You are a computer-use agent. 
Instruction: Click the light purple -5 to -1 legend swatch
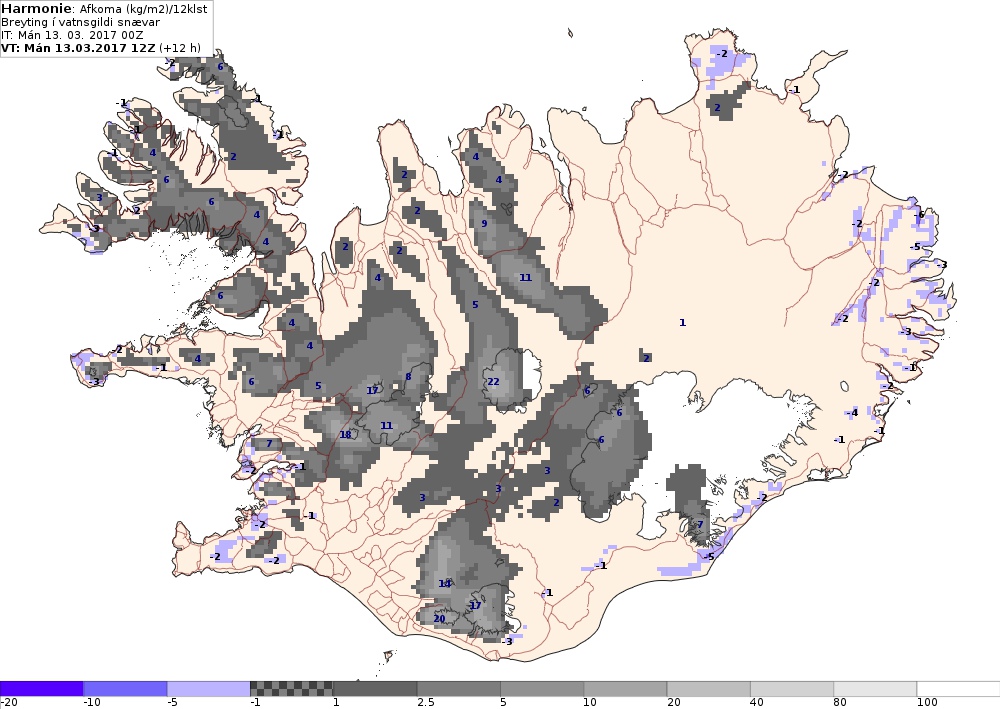click(x=209, y=689)
